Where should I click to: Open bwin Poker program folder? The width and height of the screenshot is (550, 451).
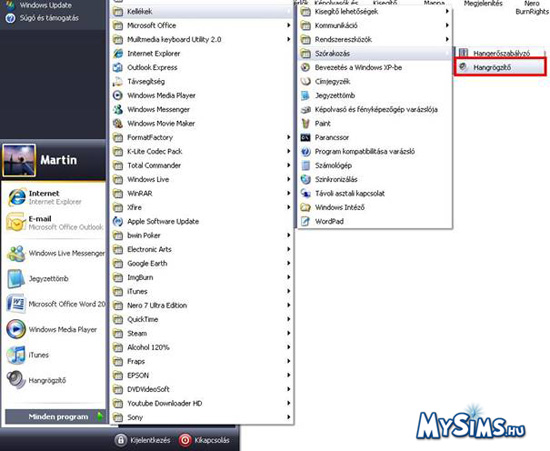pyautogui.click(x=201, y=235)
